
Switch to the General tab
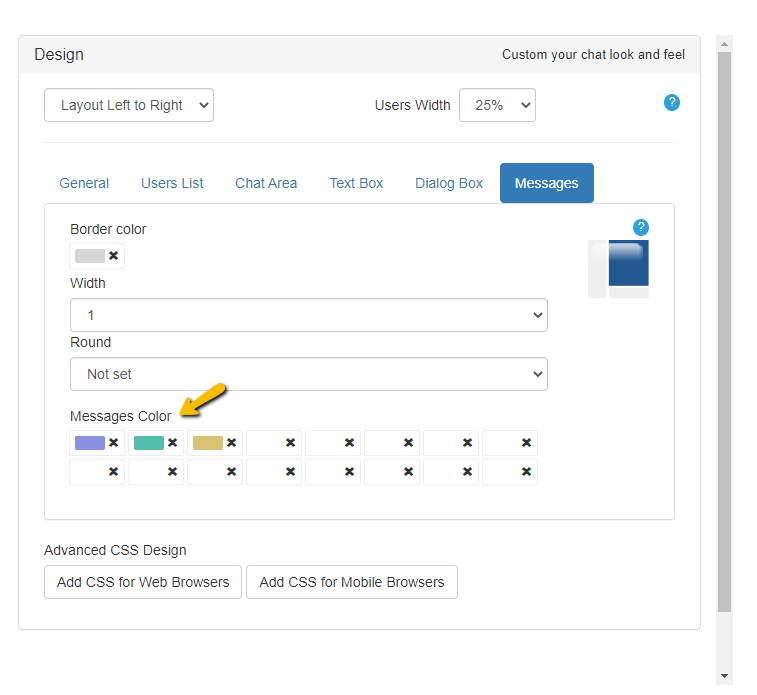pos(84,183)
